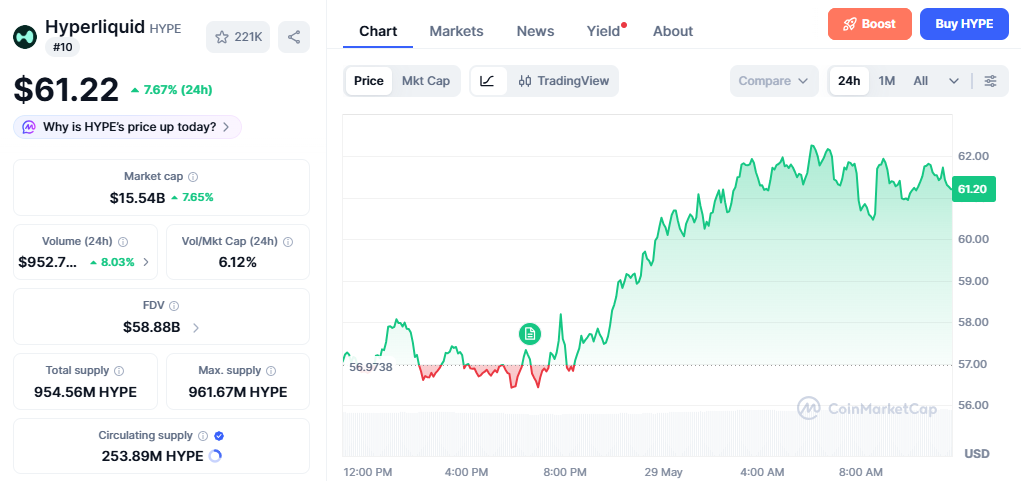The width and height of the screenshot is (1021, 481).
Task: Open the Yield tab
Action: (604, 31)
